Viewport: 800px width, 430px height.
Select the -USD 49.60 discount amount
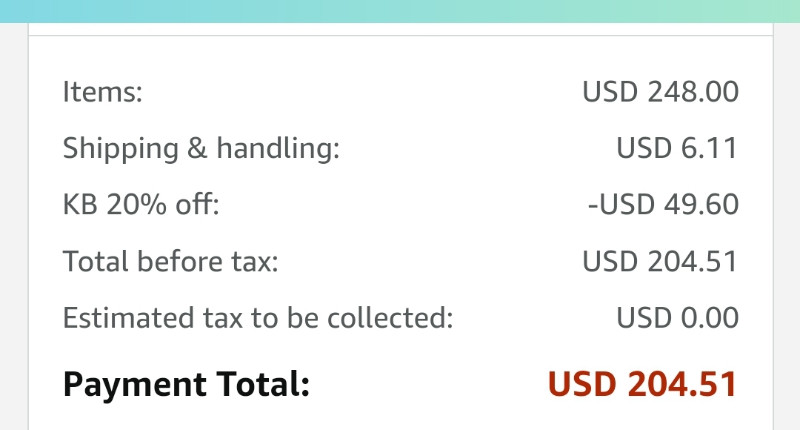pos(663,205)
